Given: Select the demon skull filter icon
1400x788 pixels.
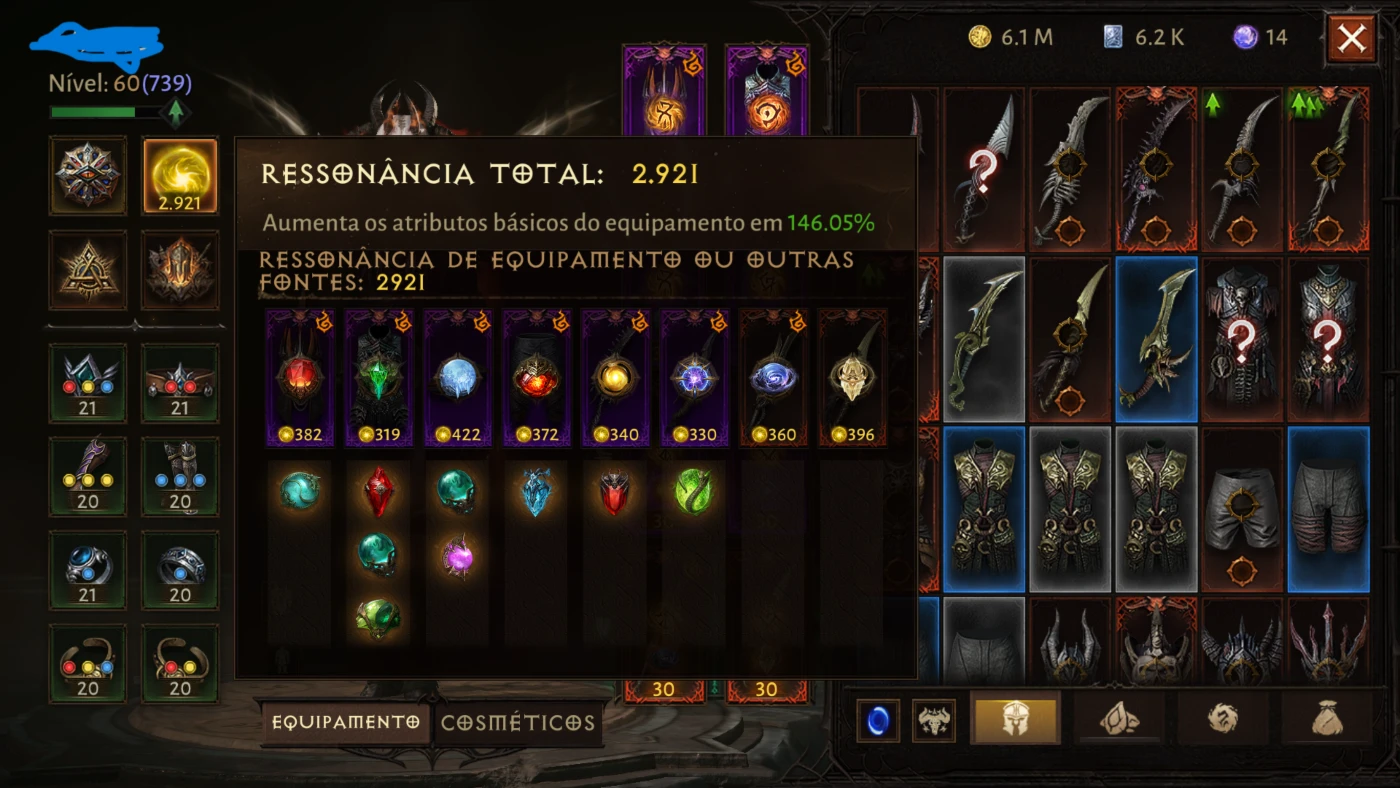Looking at the screenshot, I should click(x=934, y=720).
